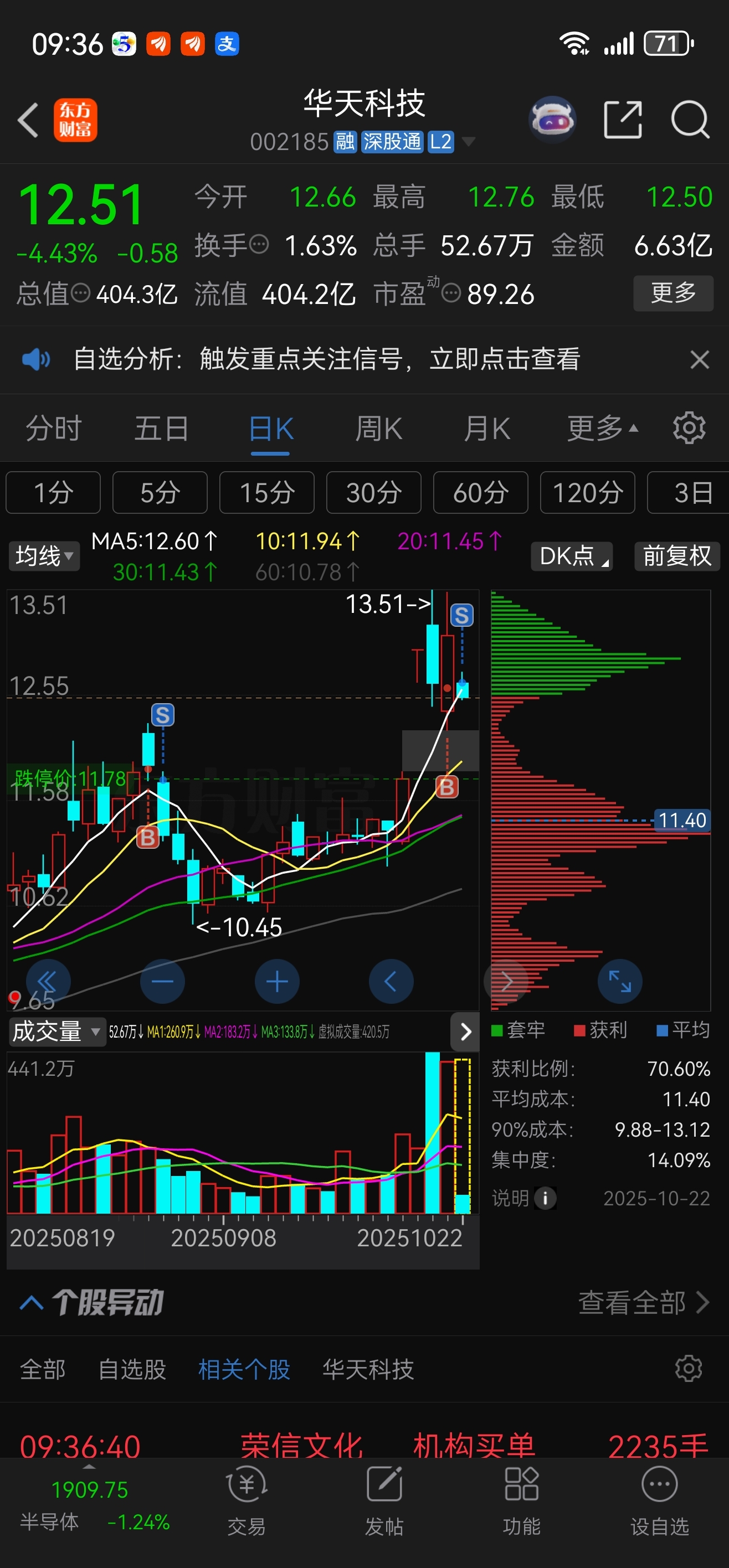The image size is (729, 1568).
Task: Select the 5分 period button
Action: tap(160, 492)
